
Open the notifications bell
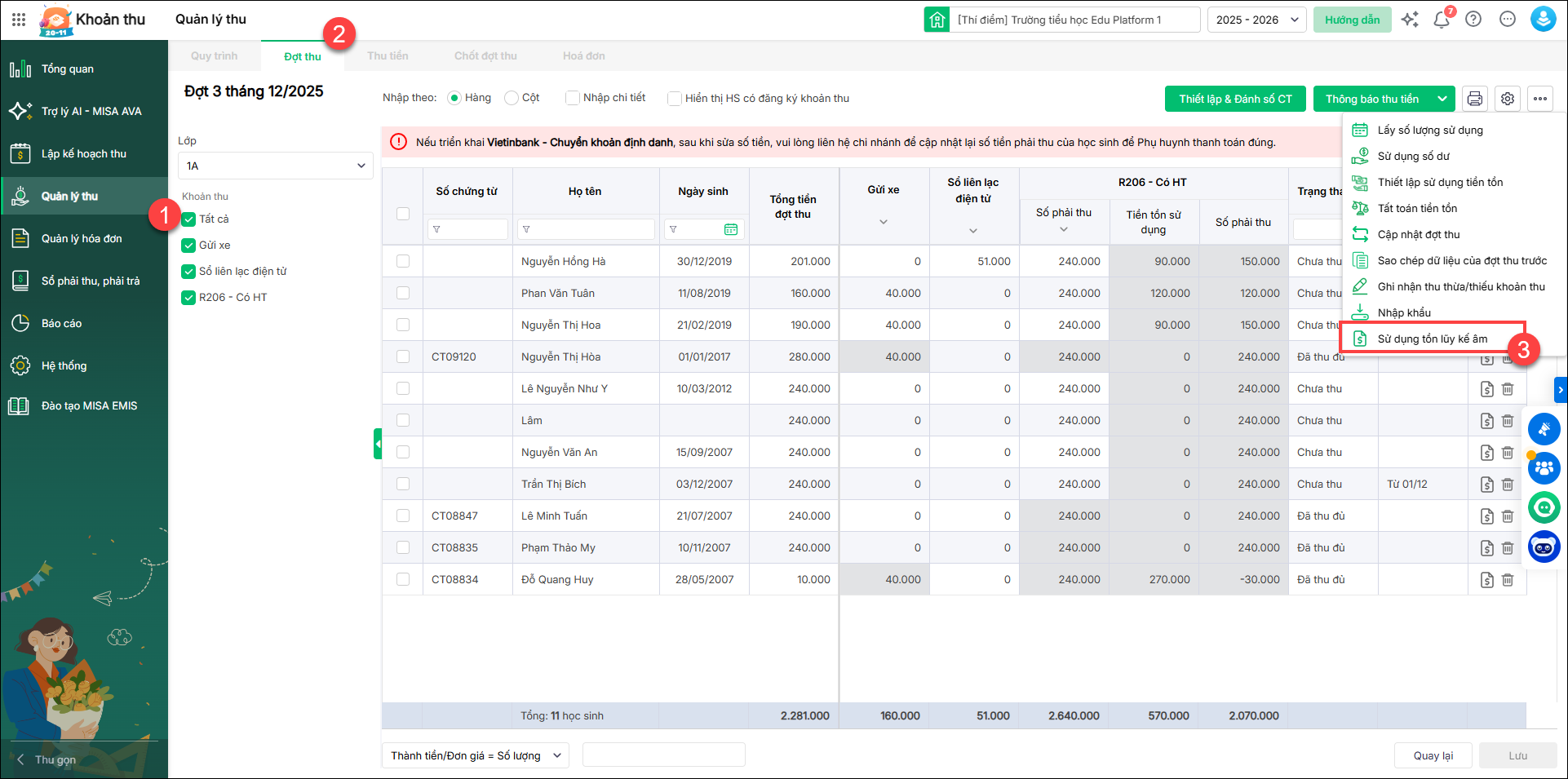click(1442, 20)
